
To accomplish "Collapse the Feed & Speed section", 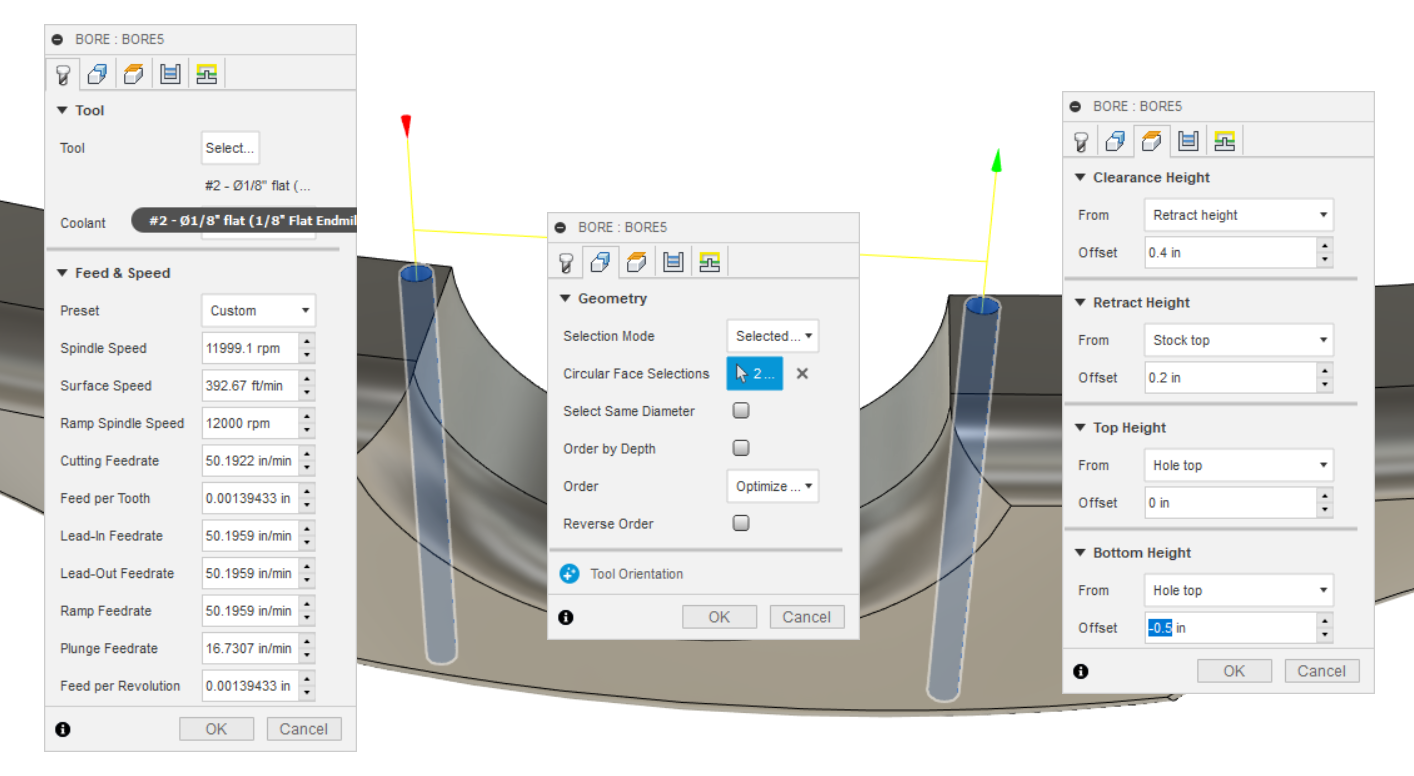I will [113, 273].
